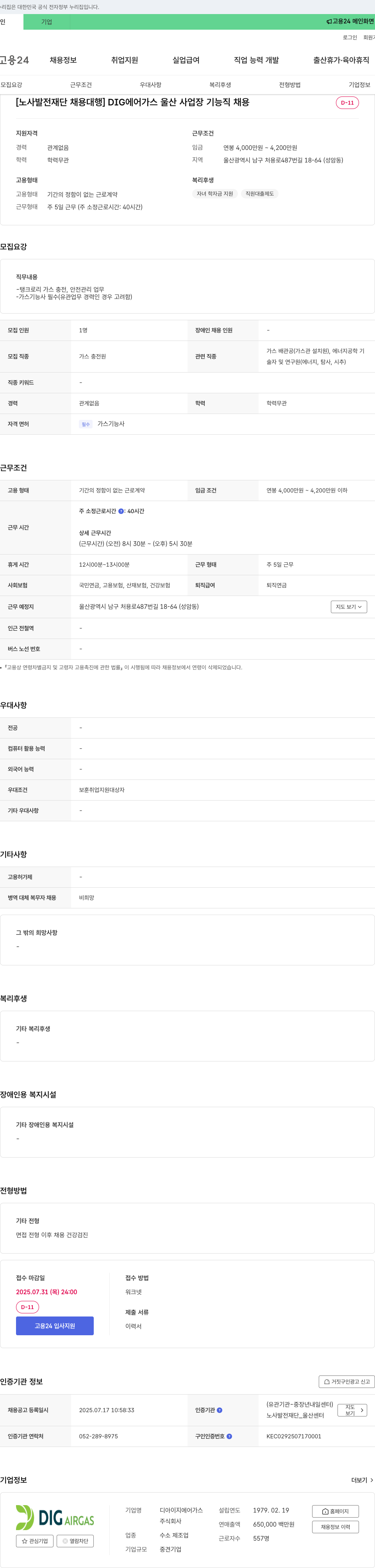The height and width of the screenshot is (1568, 375).
Task: Go to 고용24 메인화면 megaphone link
Action: [x=350, y=21]
